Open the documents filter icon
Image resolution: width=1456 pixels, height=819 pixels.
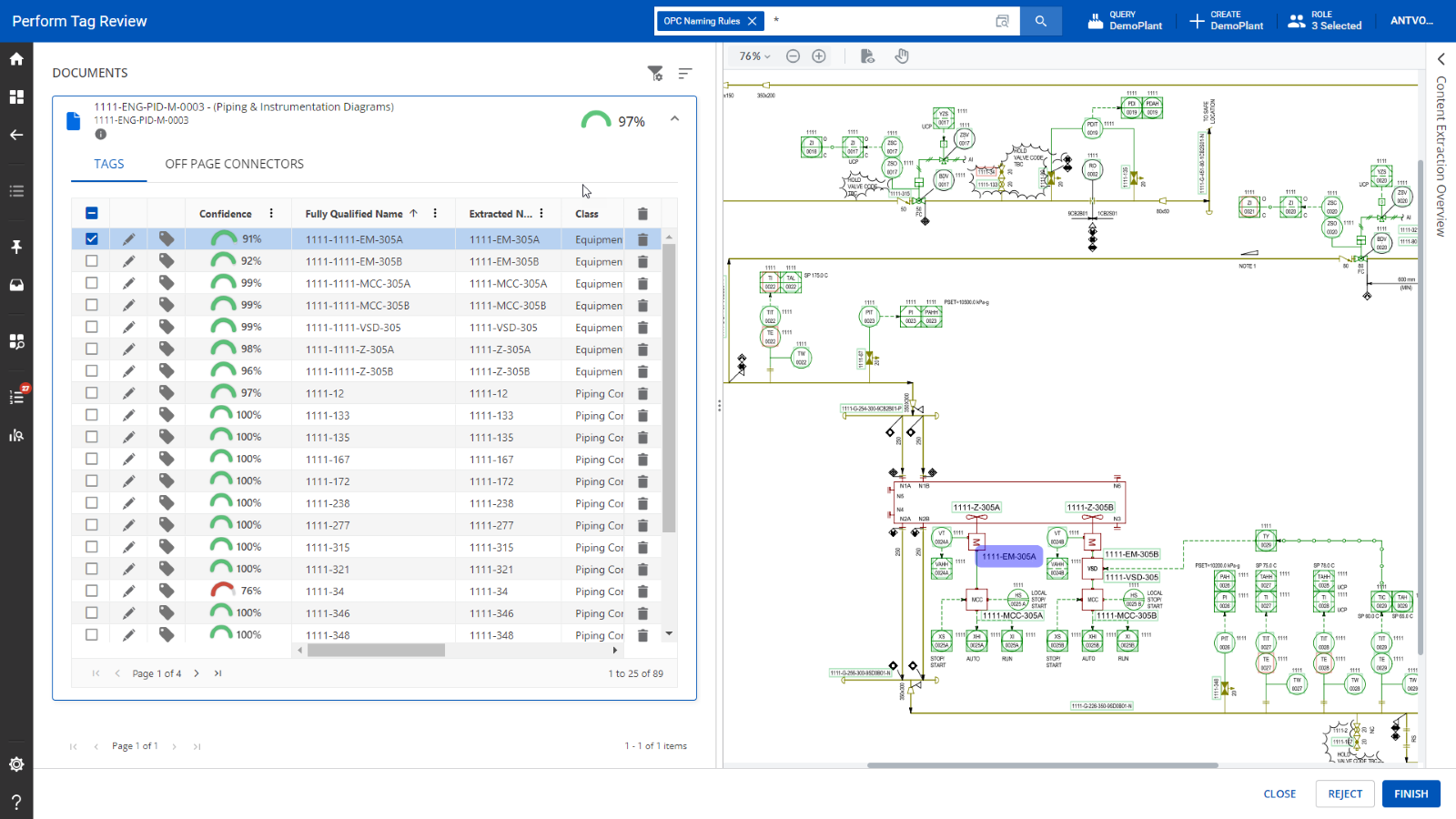click(x=655, y=73)
